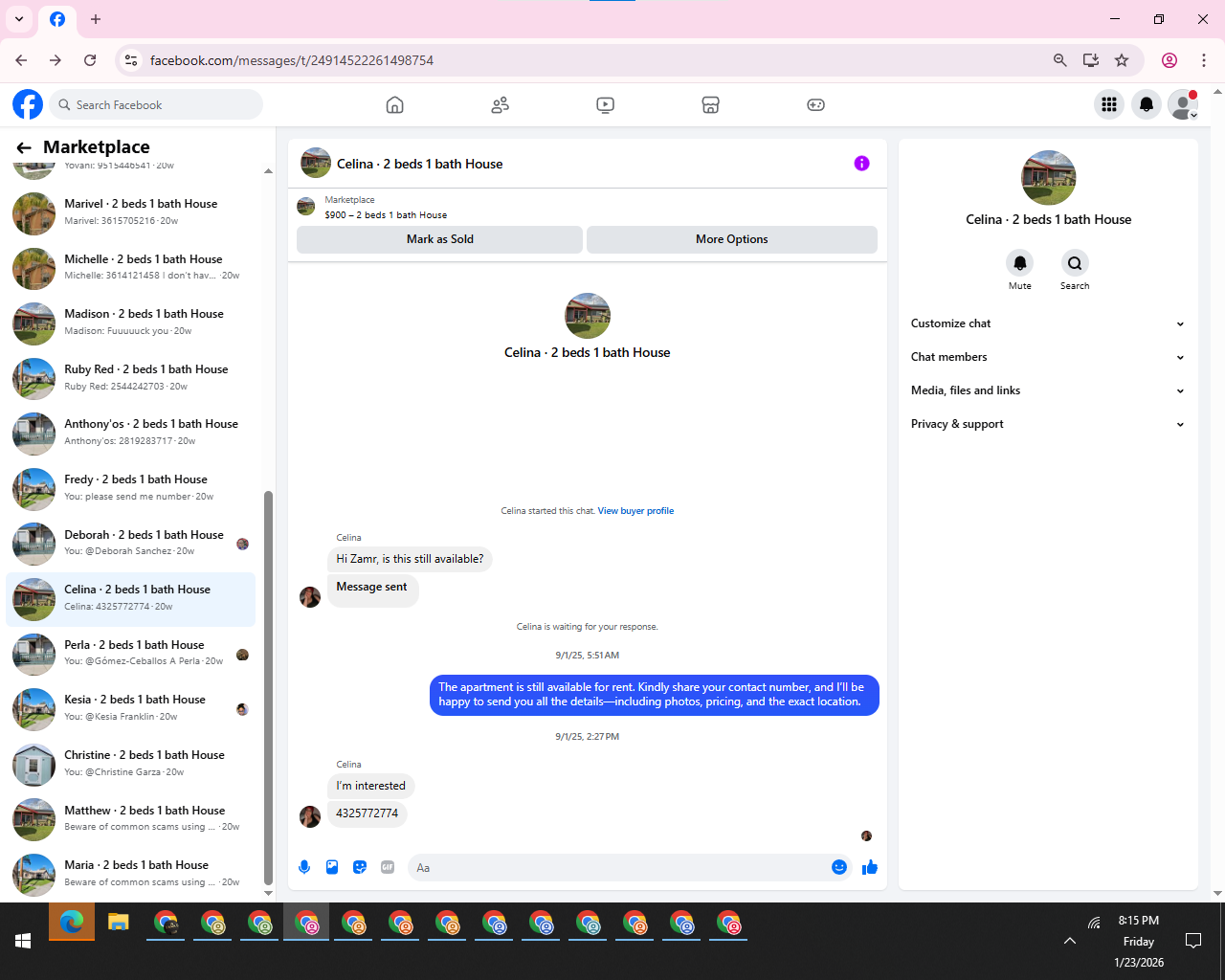Send a thumbs-up like

pyautogui.click(x=870, y=867)
